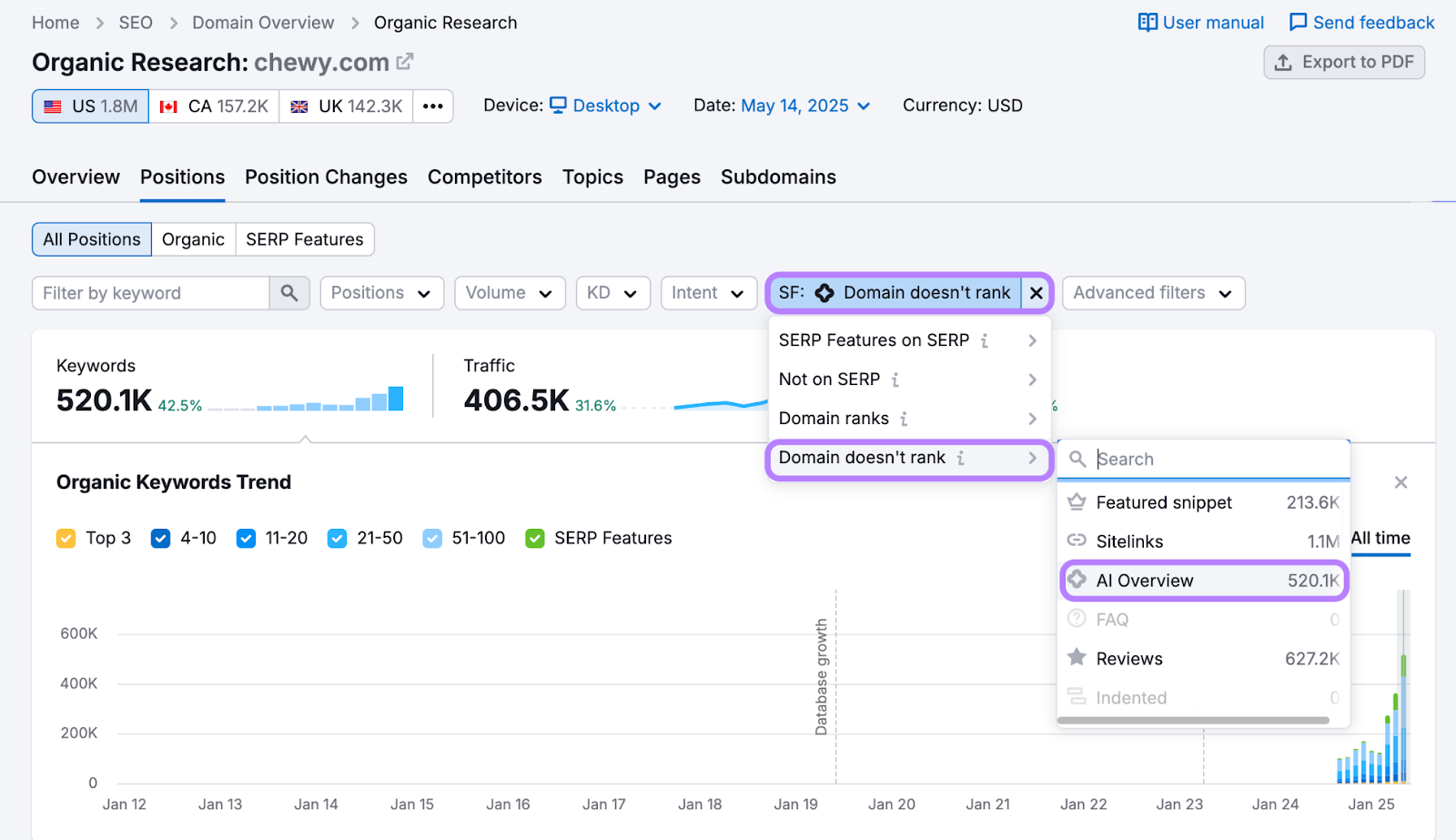Click the AI Overview diamond icon
This screenshot has height=840, width=1456.
(1077, 580)
